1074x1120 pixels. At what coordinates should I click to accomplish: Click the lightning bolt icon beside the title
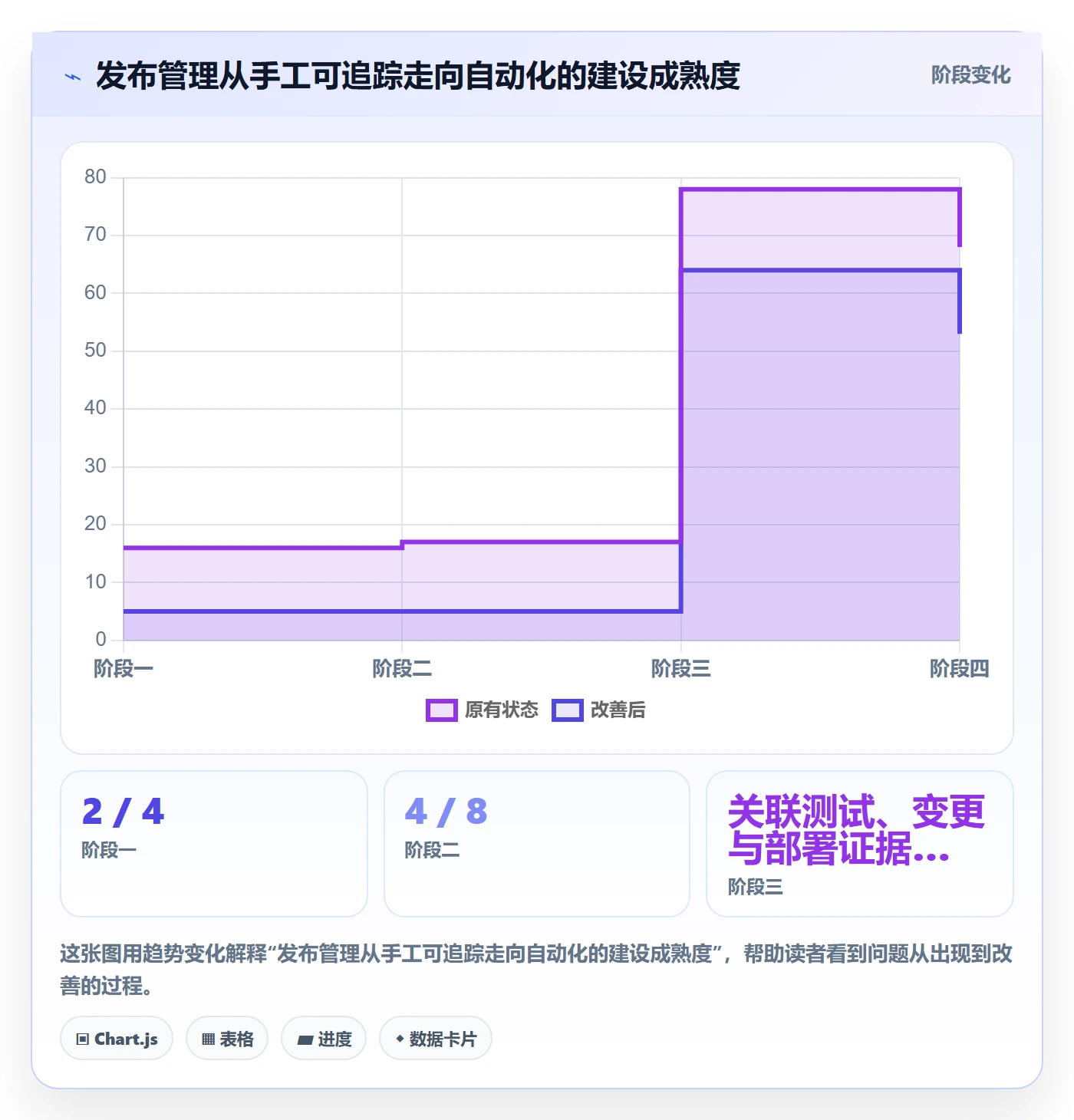pos(73,77)
